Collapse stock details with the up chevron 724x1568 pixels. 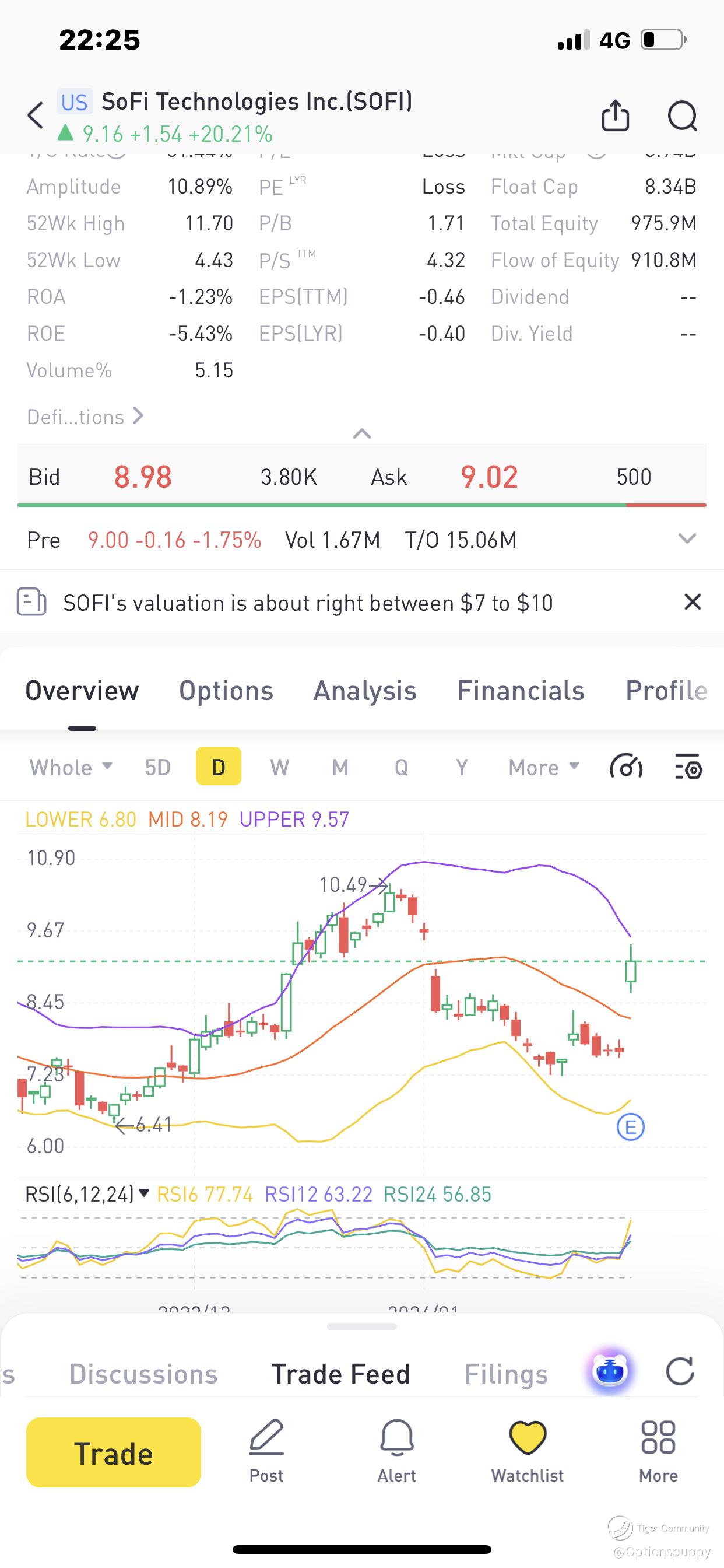point(362,433)
